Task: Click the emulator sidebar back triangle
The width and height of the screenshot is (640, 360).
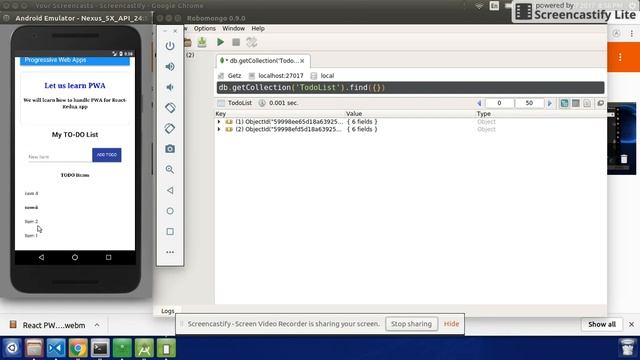Action: (x=170, y=190)
